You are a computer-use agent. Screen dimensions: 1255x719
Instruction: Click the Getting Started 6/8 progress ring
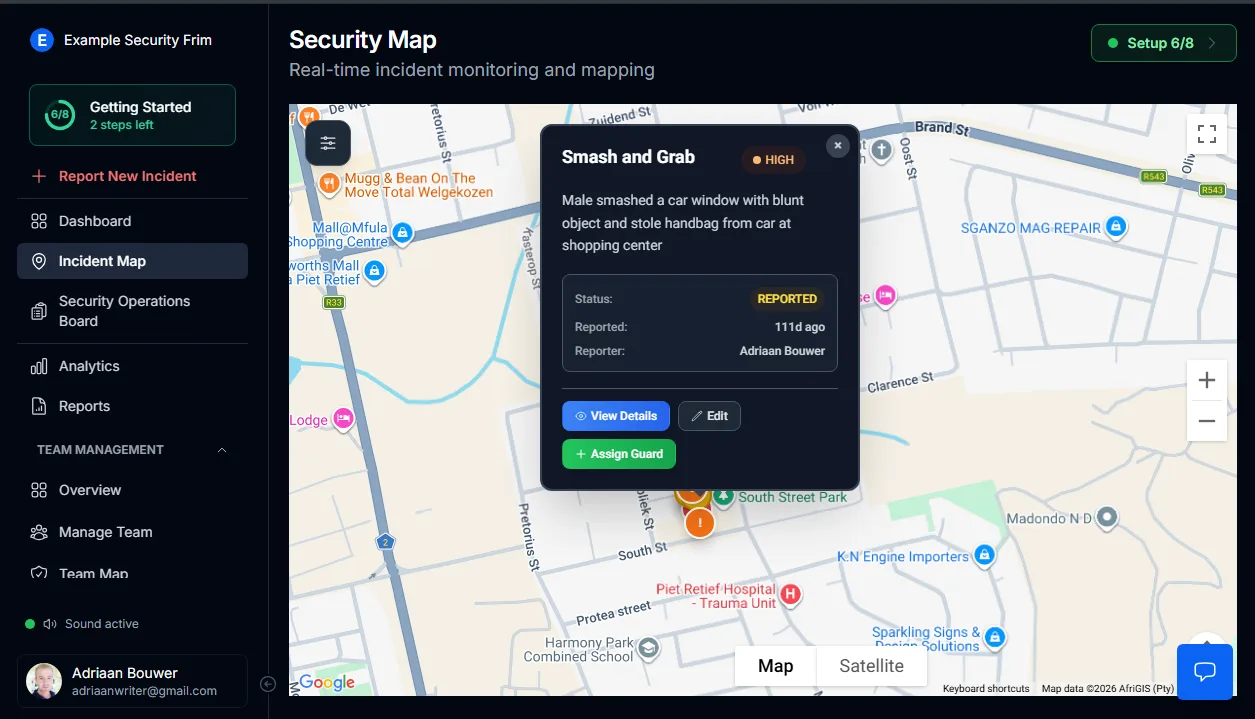60,114
